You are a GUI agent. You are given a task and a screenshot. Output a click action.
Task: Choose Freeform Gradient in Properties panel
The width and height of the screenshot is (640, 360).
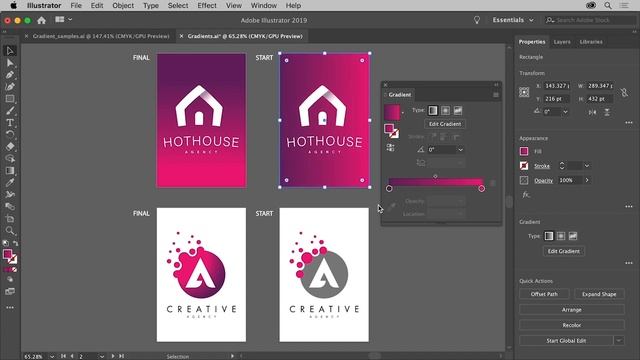click(573, 236)
